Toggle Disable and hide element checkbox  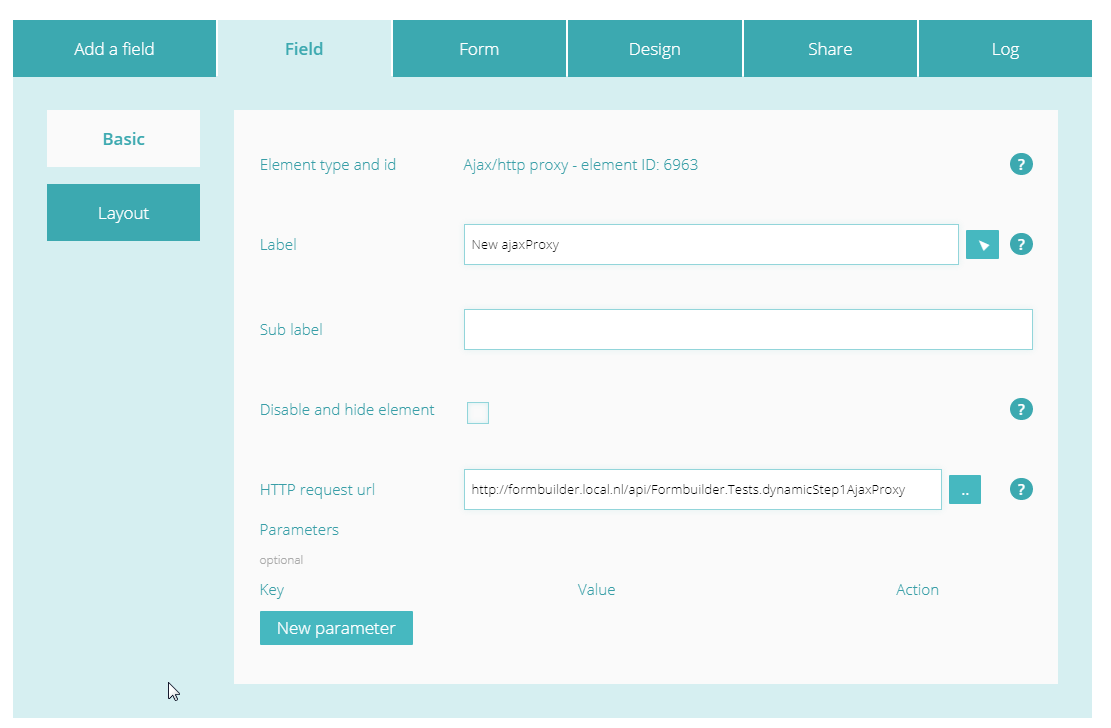tap(478, 413)
